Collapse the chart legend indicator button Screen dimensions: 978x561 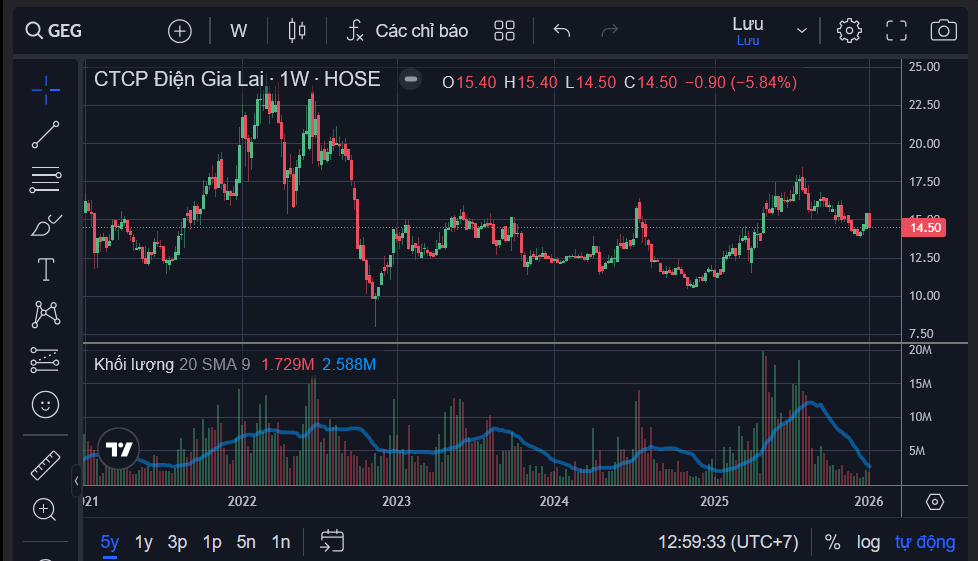(410, 80)
